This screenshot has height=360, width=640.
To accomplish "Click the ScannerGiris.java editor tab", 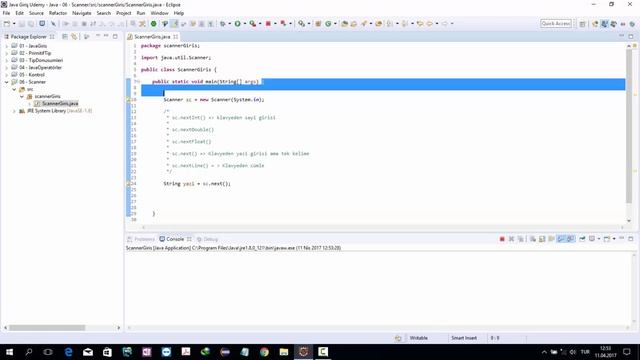I will pyautogui.click(x=152, y=37).
